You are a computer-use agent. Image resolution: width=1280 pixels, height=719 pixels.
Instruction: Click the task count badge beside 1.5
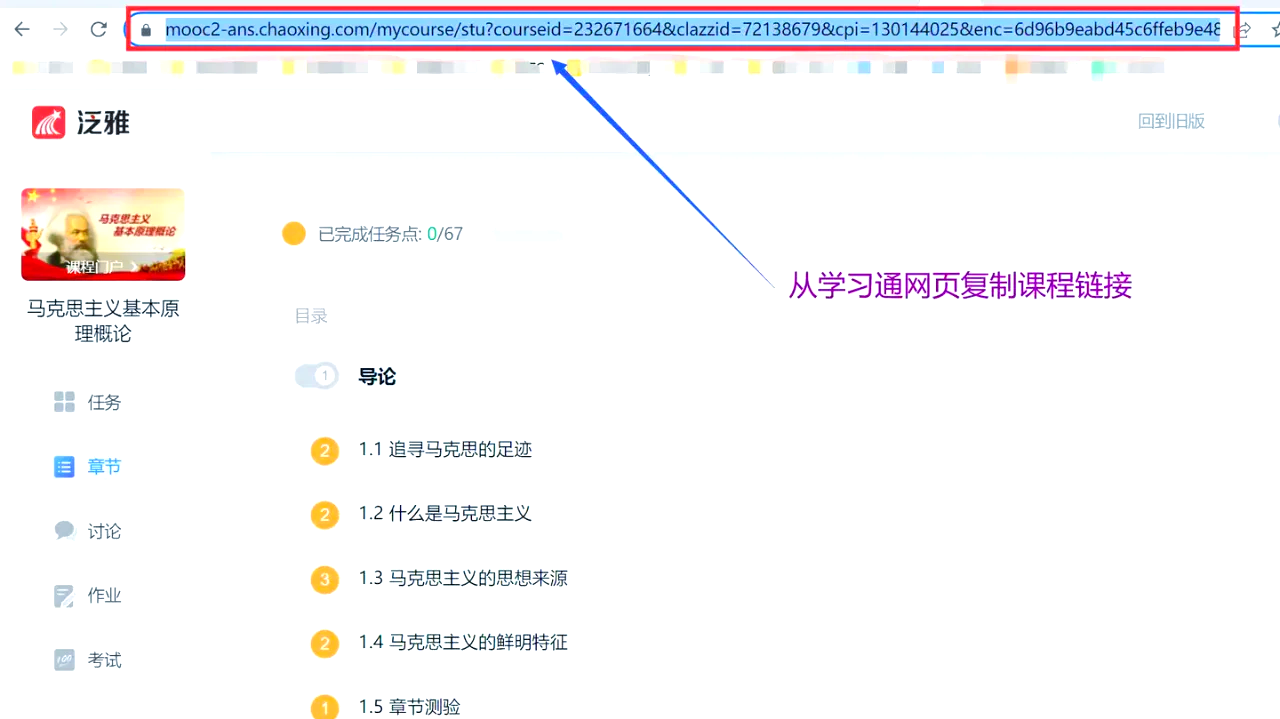(324, 707)
